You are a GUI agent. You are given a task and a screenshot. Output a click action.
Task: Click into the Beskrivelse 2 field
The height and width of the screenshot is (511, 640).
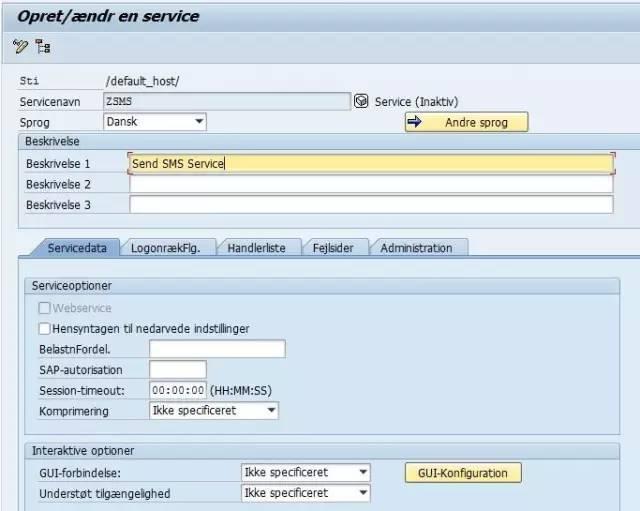pyautogui.click(x=371, y=184)
